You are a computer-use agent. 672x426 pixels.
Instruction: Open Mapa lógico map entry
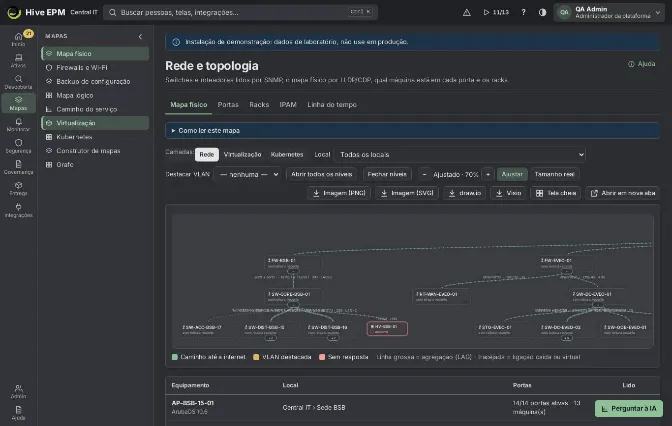[x=95, y=95]
